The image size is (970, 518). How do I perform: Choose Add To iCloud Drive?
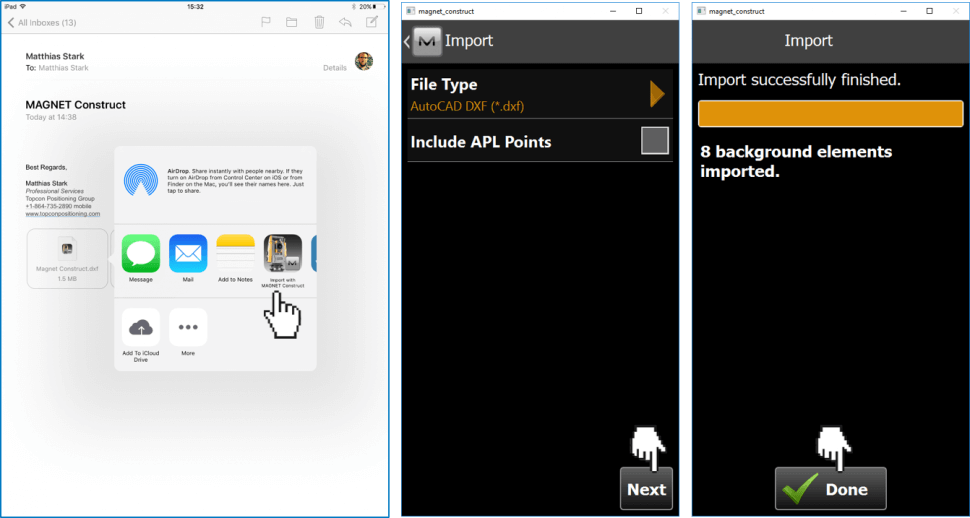tap(141, 327)
